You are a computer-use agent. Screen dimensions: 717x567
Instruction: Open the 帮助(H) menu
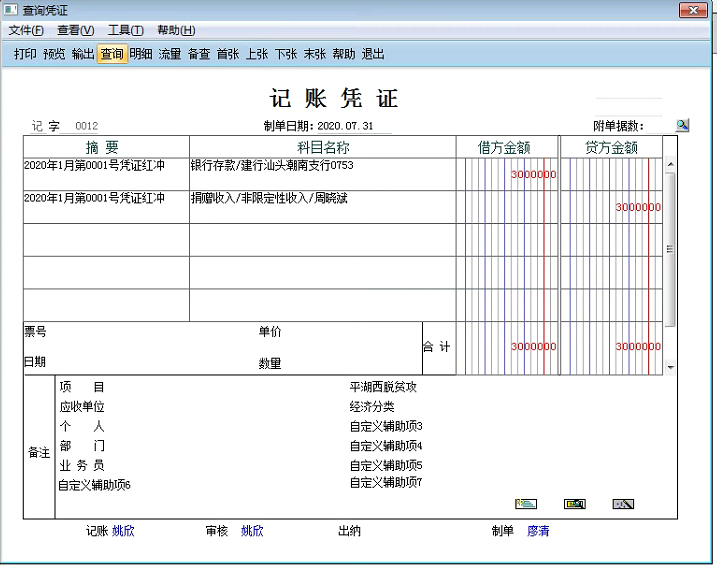tap(176, 31)
